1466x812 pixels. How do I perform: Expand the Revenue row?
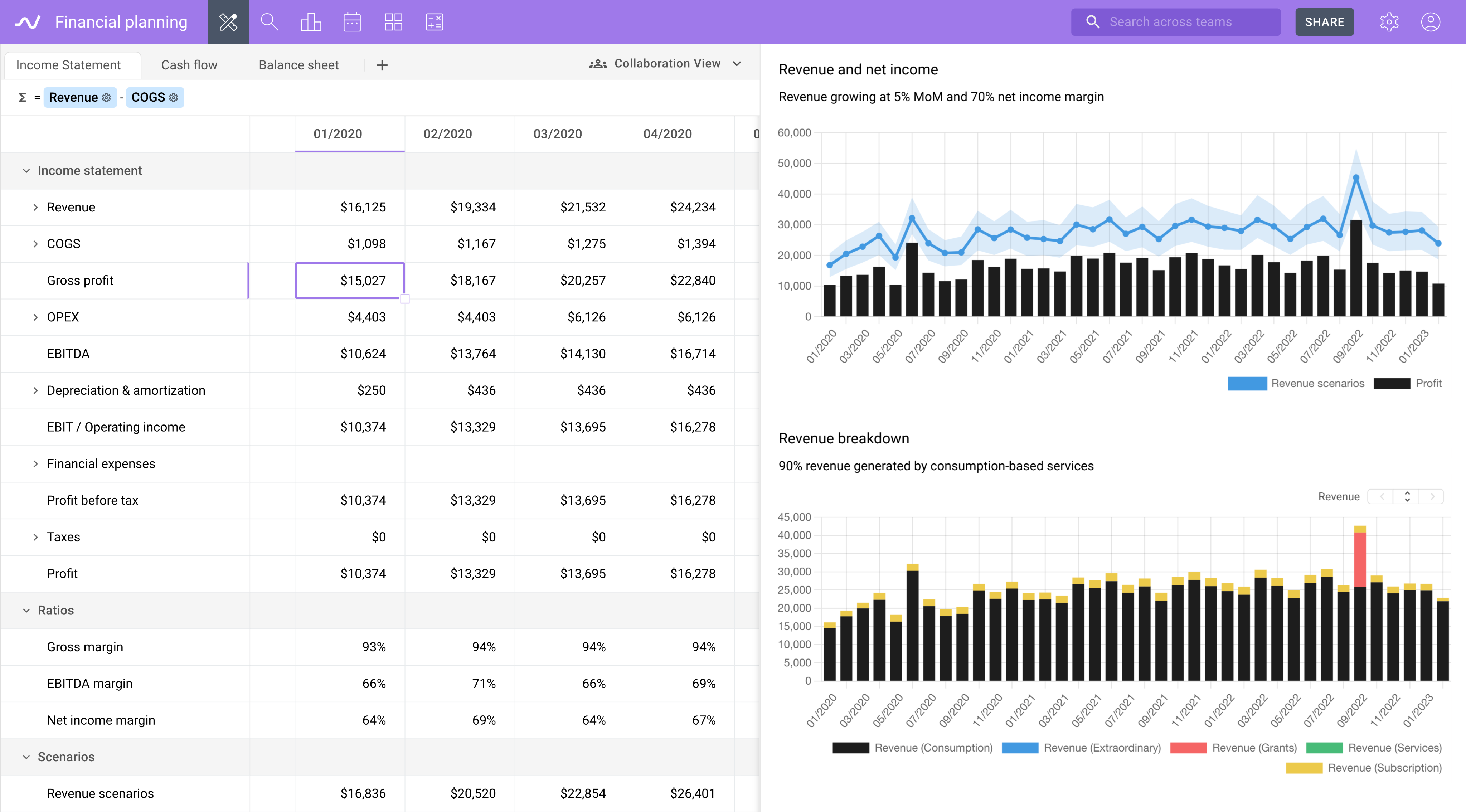point(35,208)
